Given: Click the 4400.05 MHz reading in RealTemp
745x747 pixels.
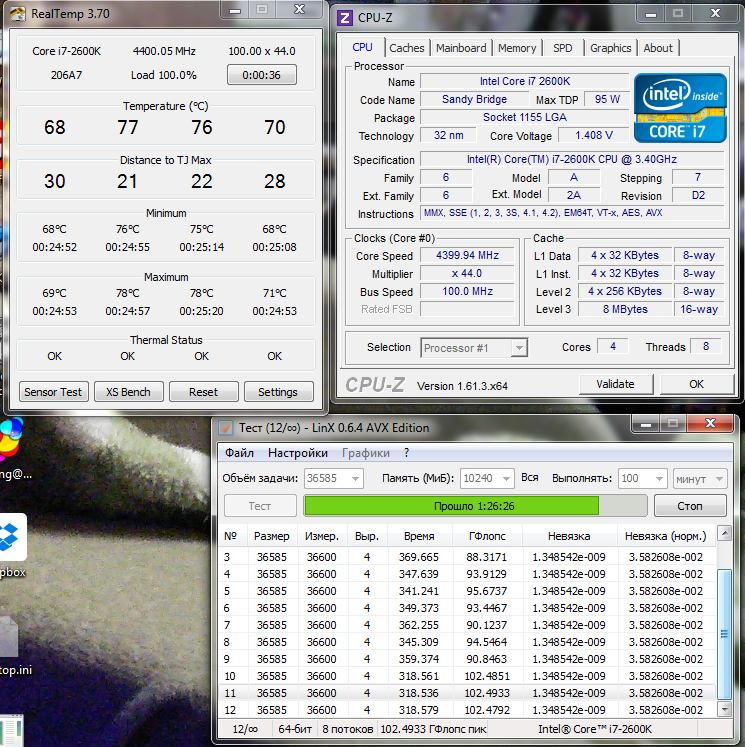Looking at the screenshot, I should pos(164,51).
